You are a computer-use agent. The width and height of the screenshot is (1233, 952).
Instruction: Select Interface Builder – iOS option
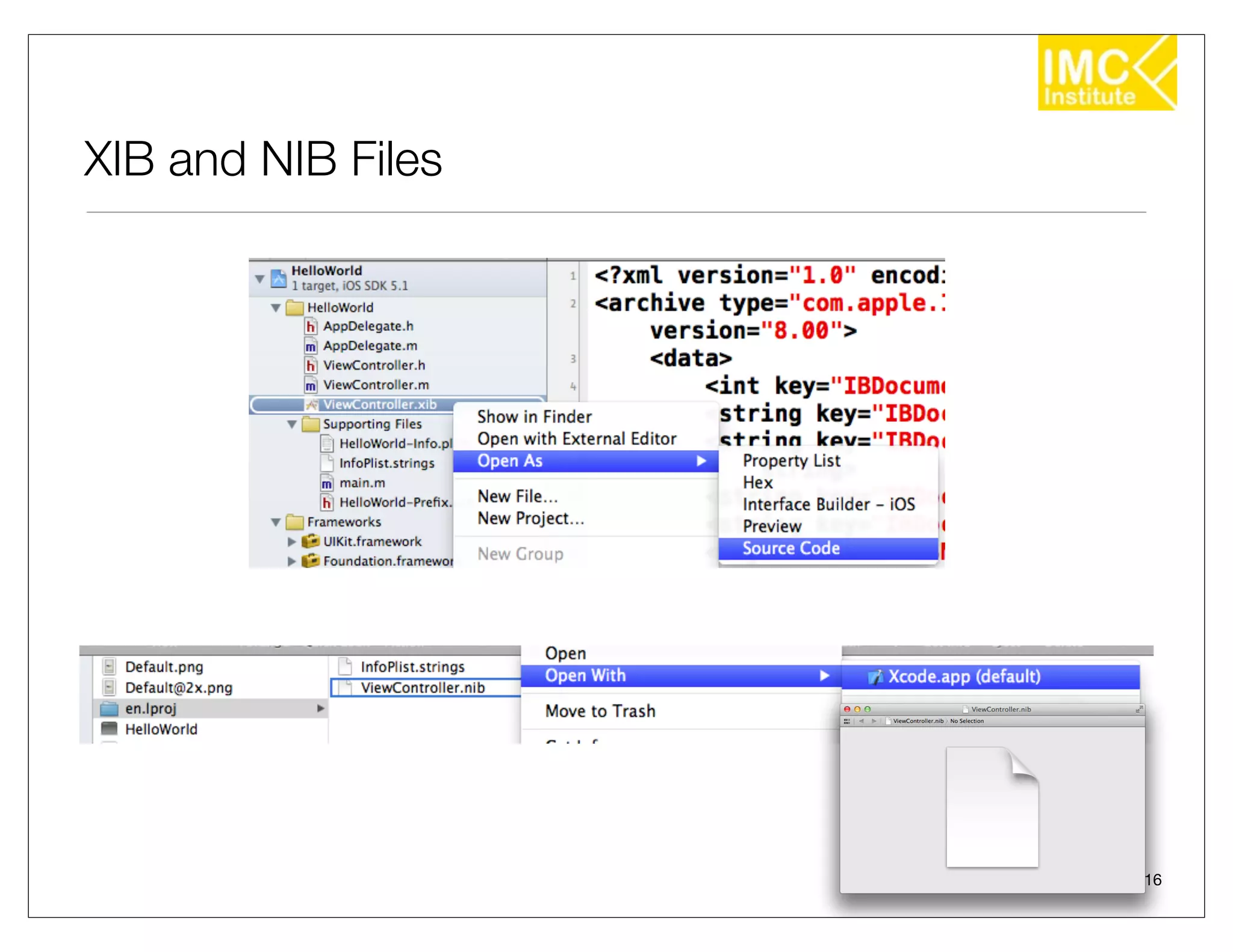tap(828, 504)
